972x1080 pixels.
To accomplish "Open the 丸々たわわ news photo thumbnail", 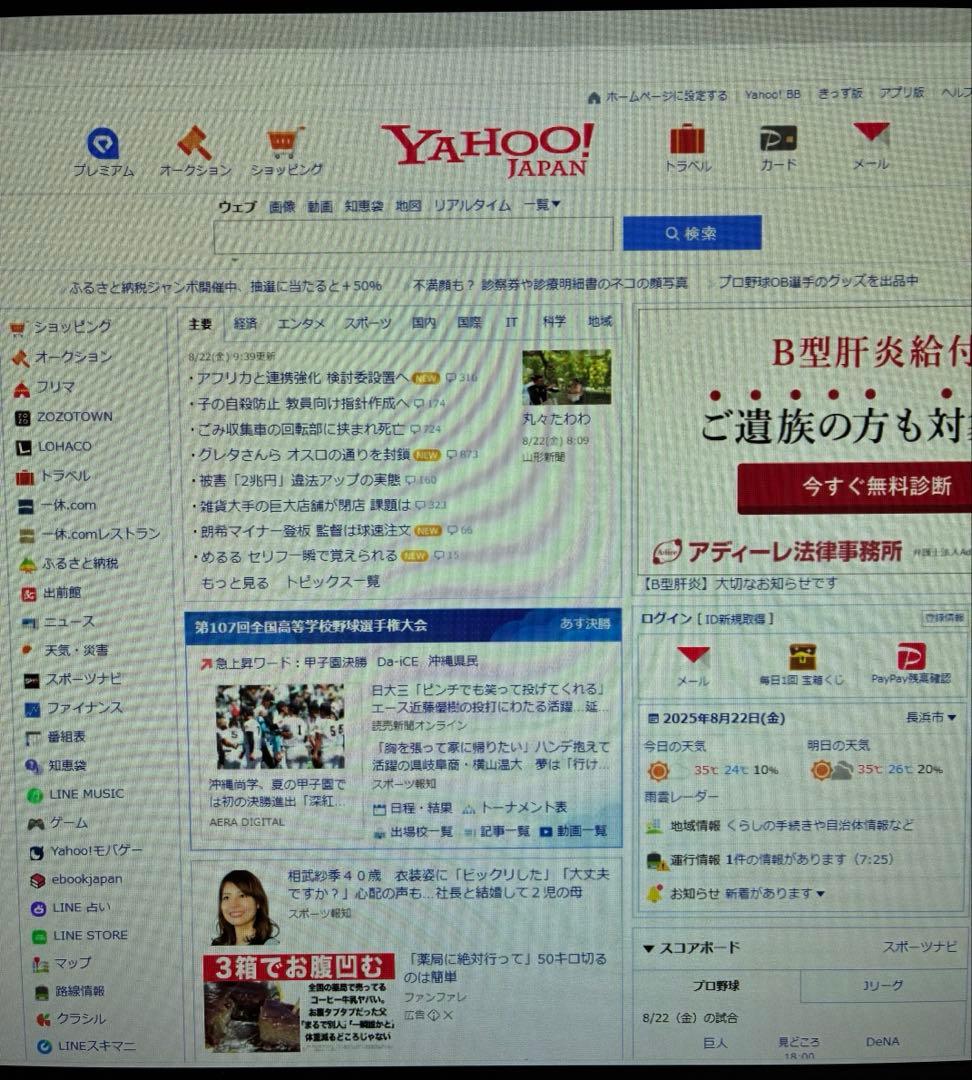I will click(566, 377).
